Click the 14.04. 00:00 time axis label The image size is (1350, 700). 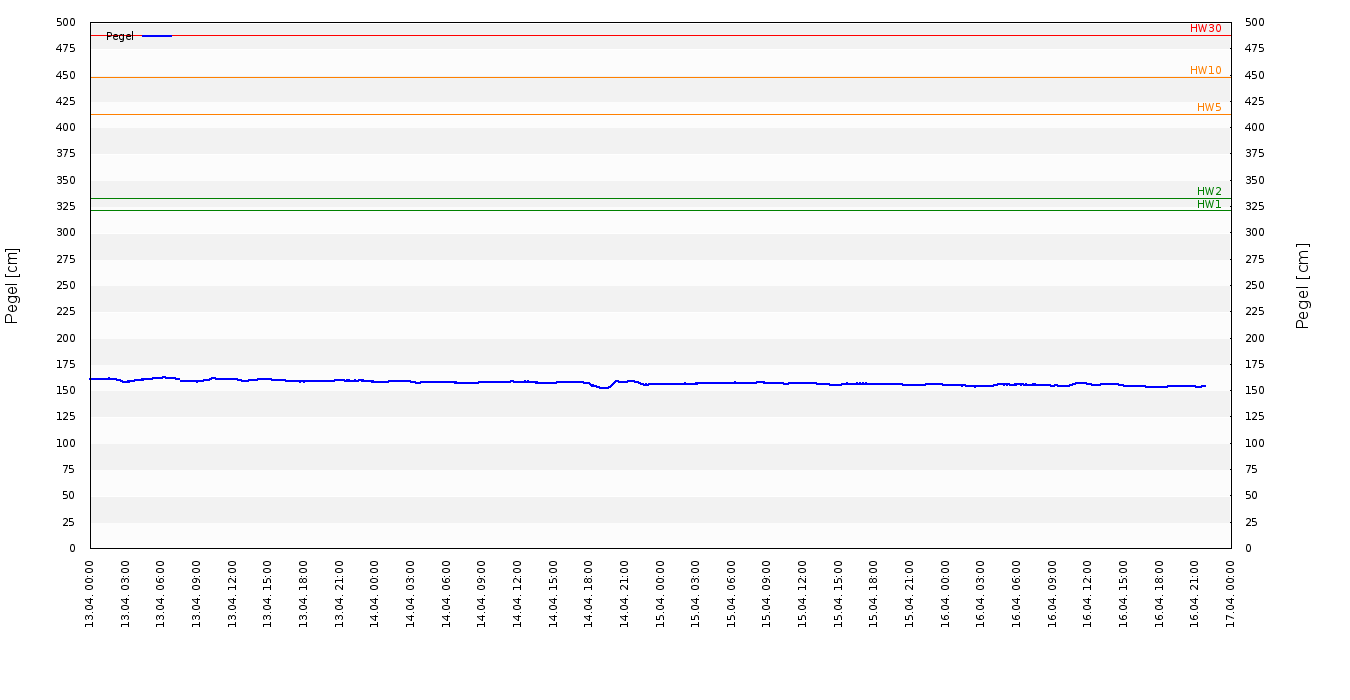375,594
